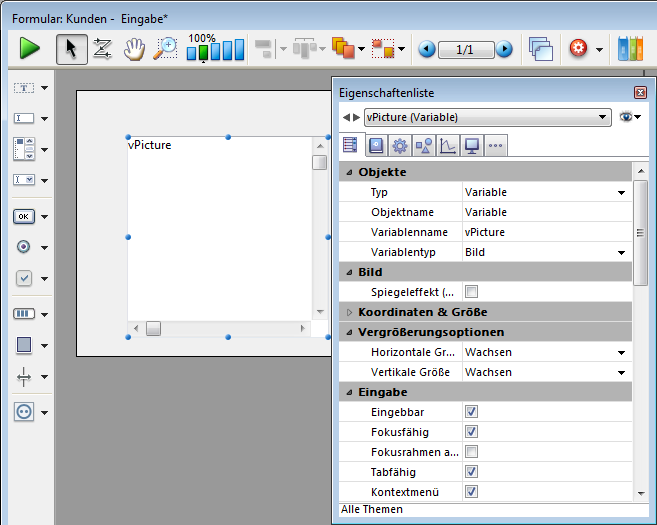Select the arrow pointer tool

71,48
